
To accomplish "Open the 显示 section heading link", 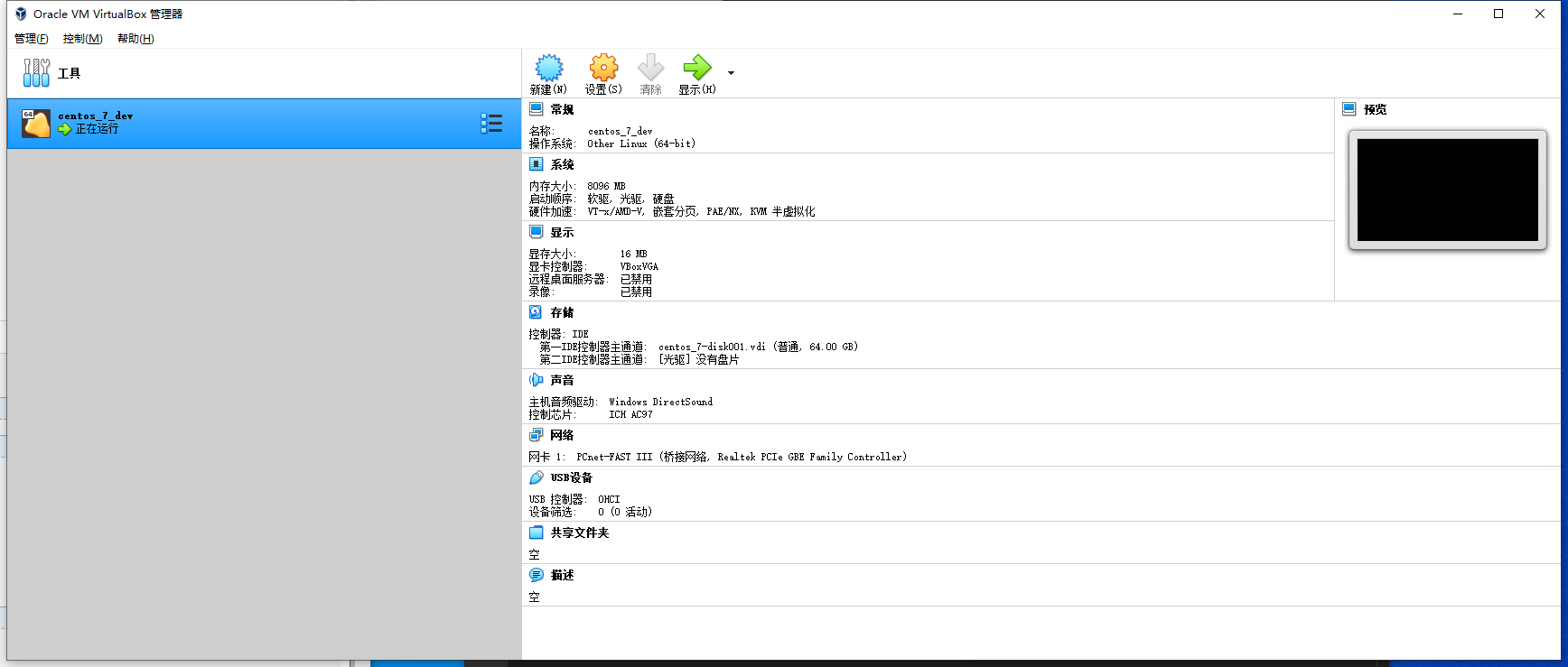I will (562, 232).
